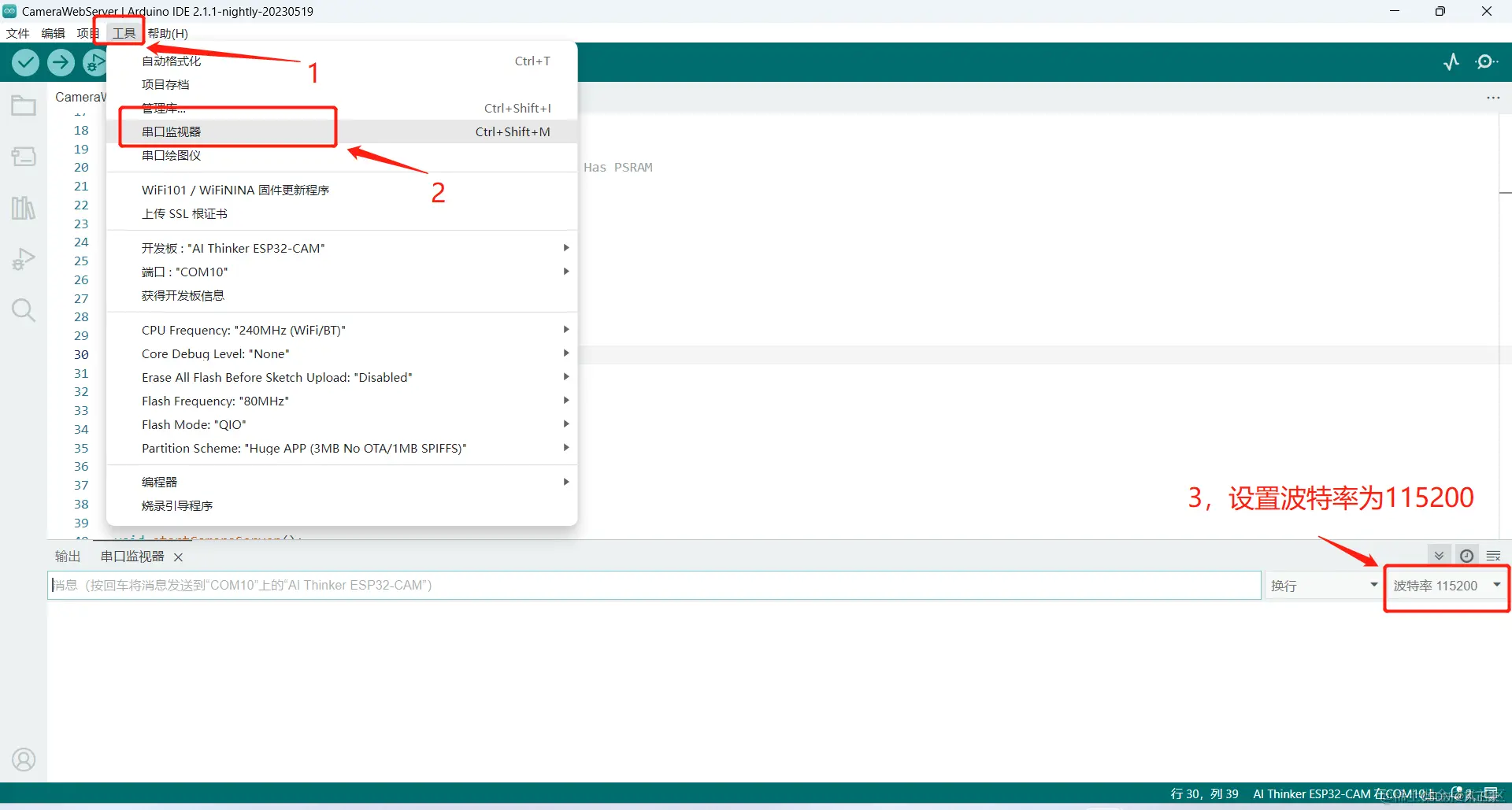This screenshot has width=1512, height=810.
Task: Click the three-dots editor tab menu
Action: (x=1493, y=98)
